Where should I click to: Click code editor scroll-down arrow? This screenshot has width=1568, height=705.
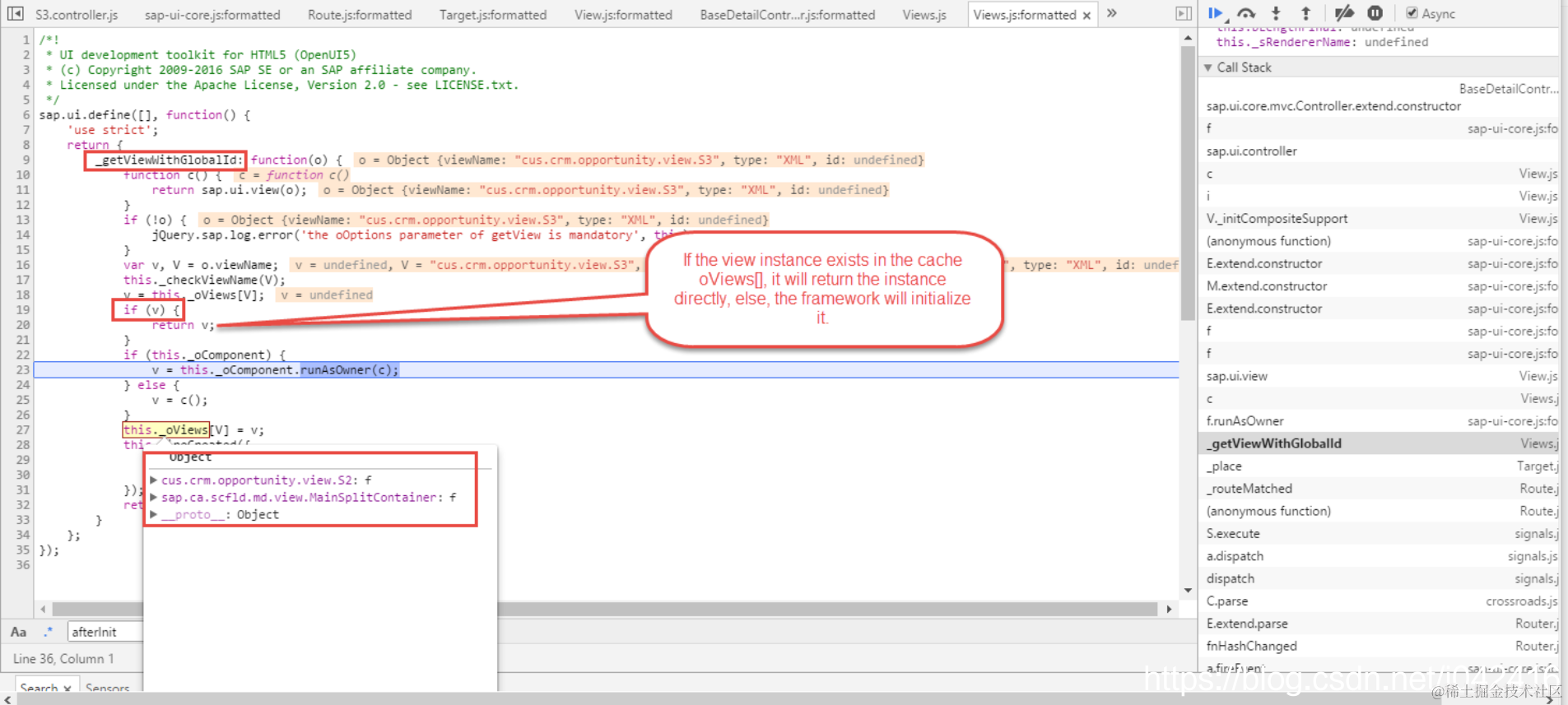(1188, 591)
